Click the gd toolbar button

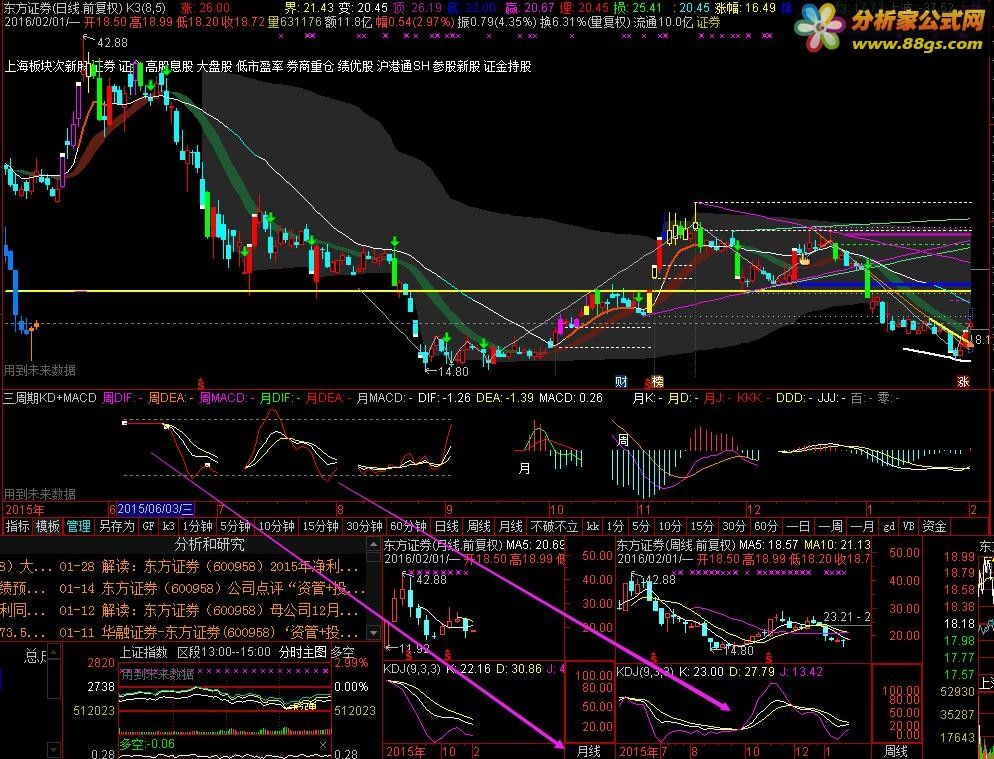tap(889, 526)
